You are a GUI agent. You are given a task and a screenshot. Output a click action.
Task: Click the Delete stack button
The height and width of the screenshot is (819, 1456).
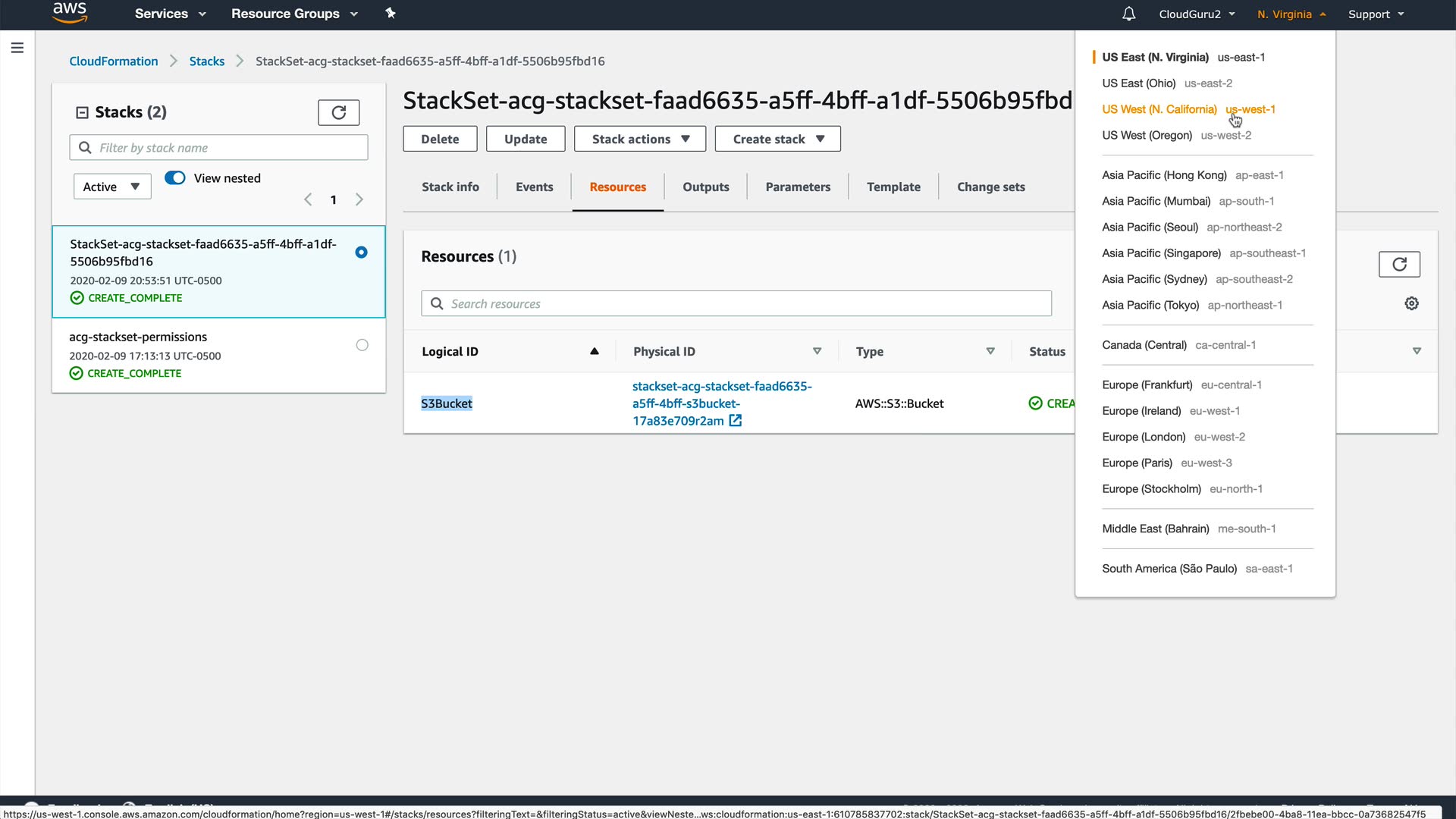click(x=440, y=139)
